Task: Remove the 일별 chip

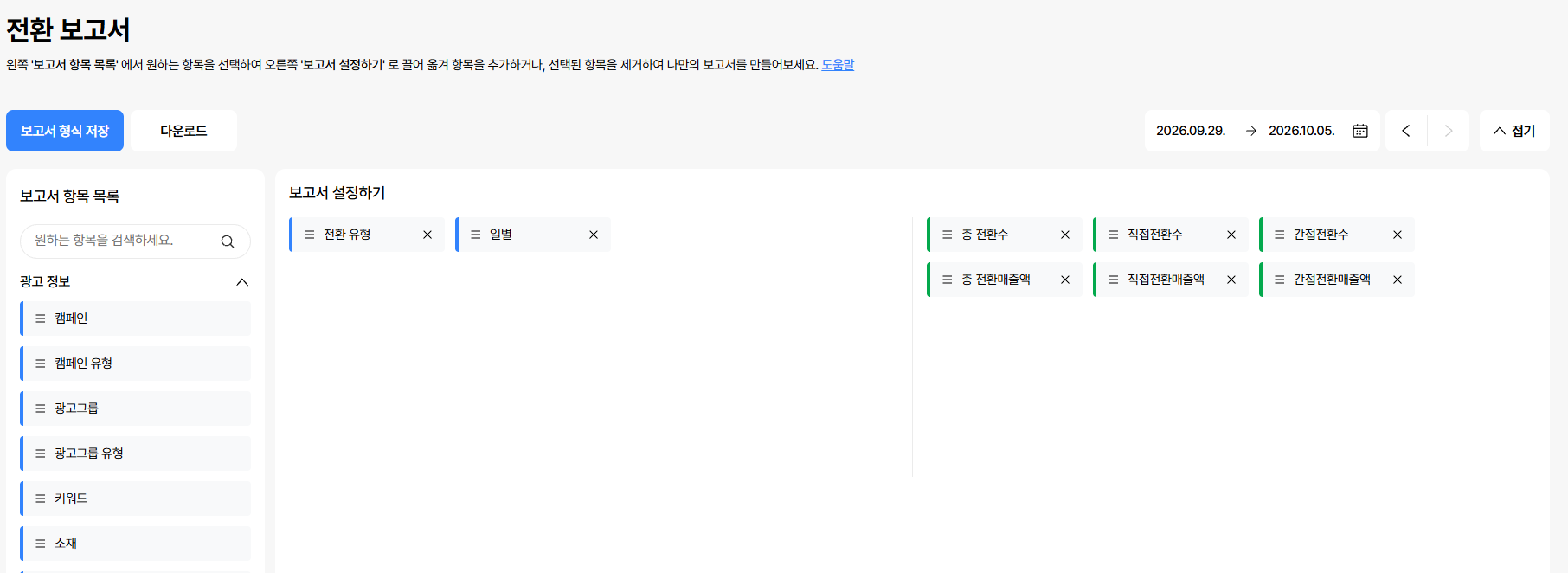Action: coord(594,235)
